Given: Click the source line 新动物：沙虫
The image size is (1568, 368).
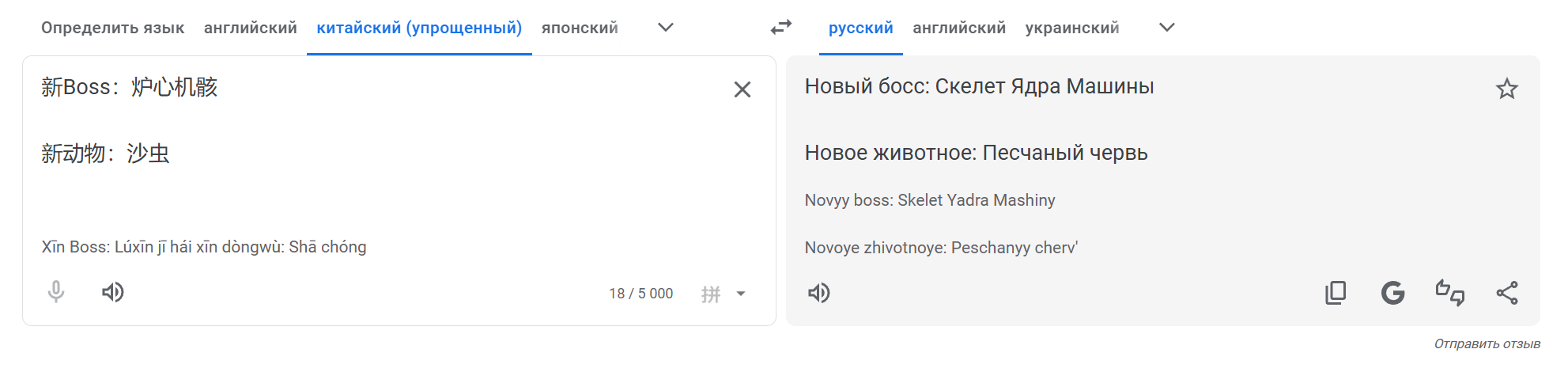Looking at the screenshot, I should tap(106, 153).
